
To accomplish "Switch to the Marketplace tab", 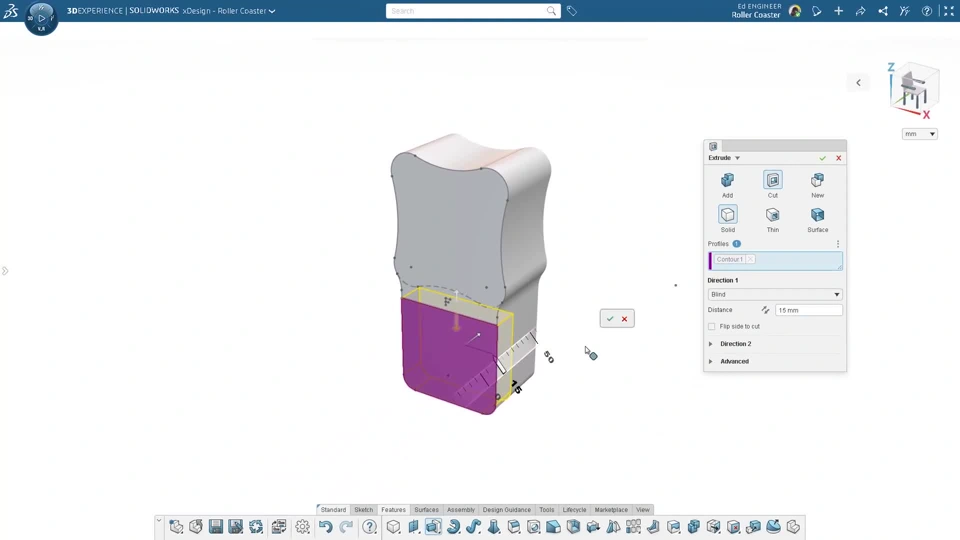I will tap(611, 509).
